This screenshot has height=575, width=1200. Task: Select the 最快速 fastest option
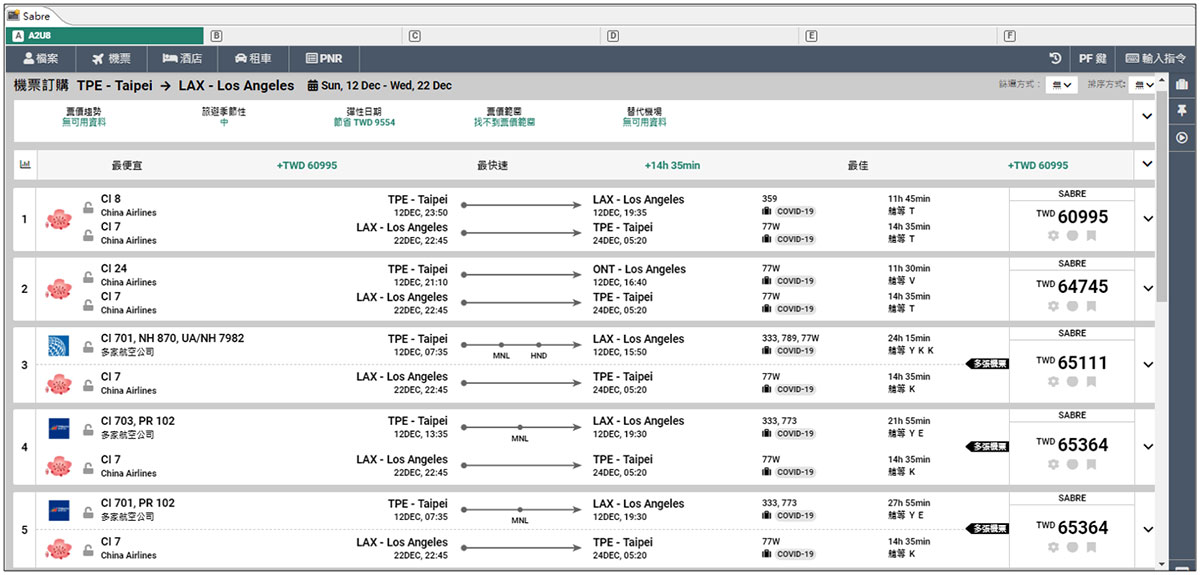(493, 165)
